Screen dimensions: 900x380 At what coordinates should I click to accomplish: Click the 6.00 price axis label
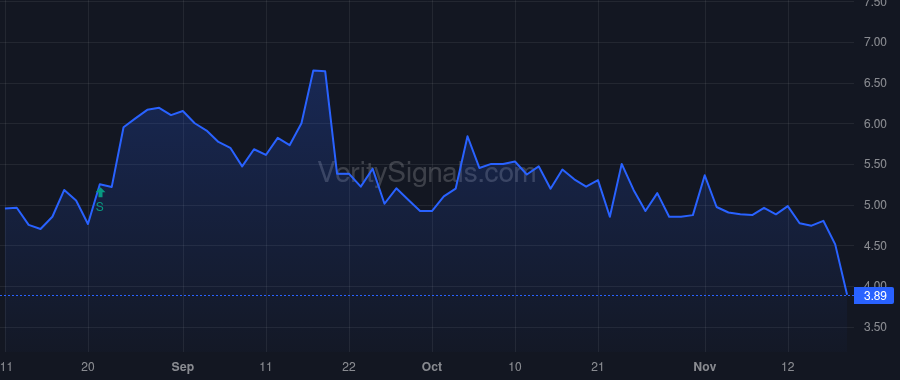tap(875, 123)
